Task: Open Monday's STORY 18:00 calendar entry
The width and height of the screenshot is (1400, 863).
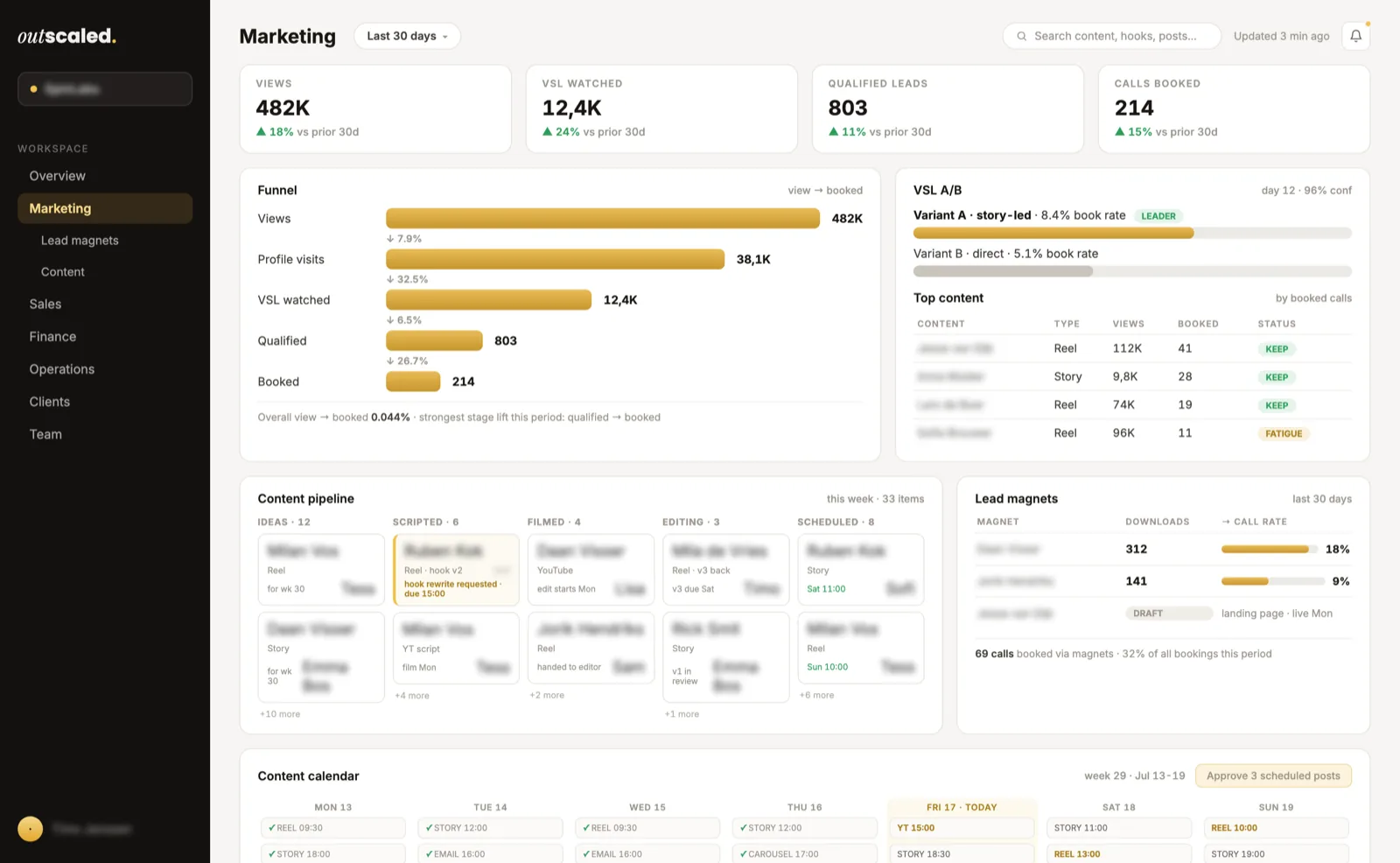Action: [333, 853]
